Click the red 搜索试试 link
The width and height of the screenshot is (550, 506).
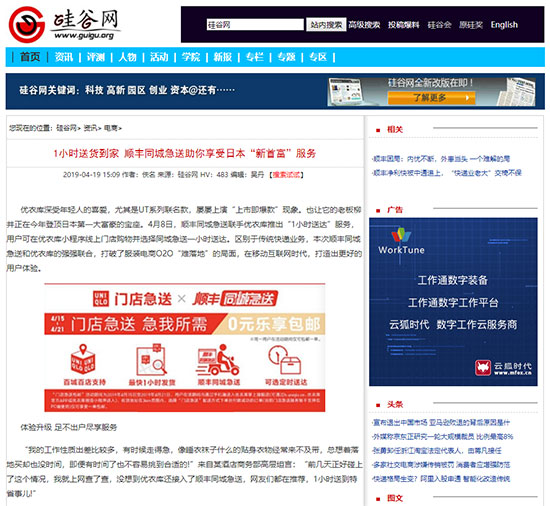[286, 174]
